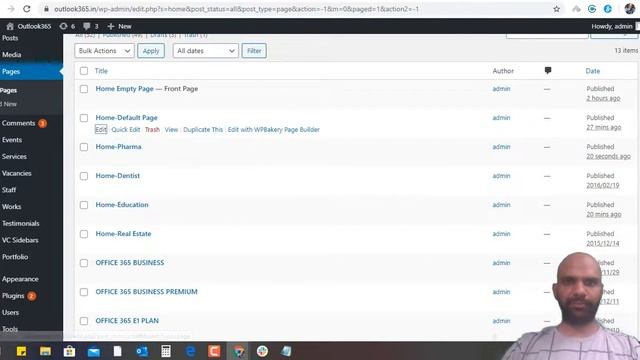Open the Howdy, admin account menu
The image size is (640, 360).
point(612,26)
